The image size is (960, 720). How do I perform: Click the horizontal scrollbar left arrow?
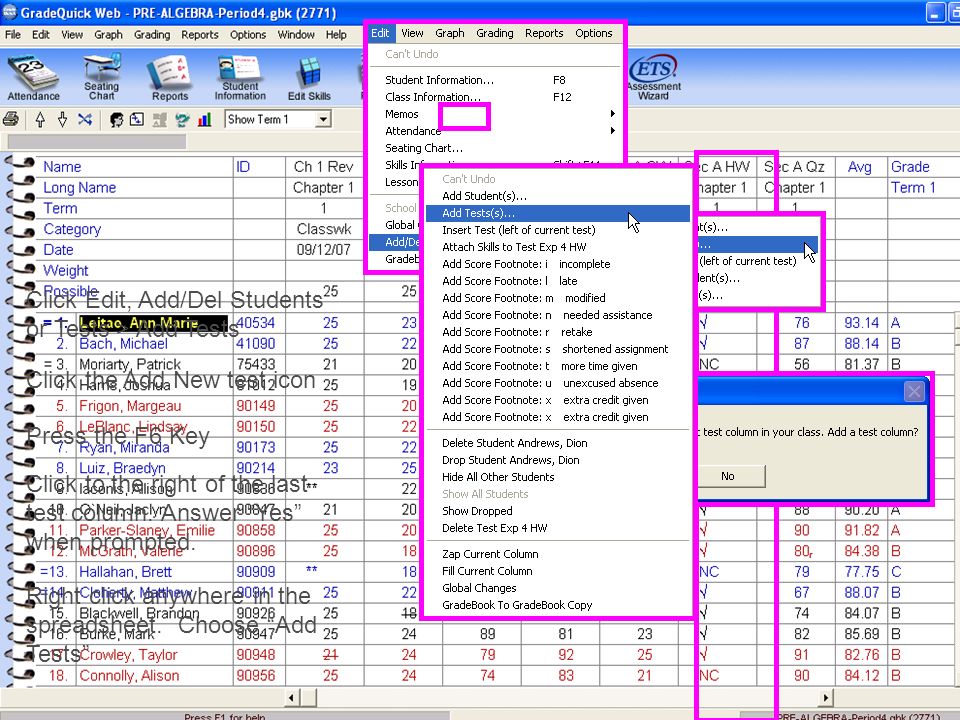click(x=292, y=697)
